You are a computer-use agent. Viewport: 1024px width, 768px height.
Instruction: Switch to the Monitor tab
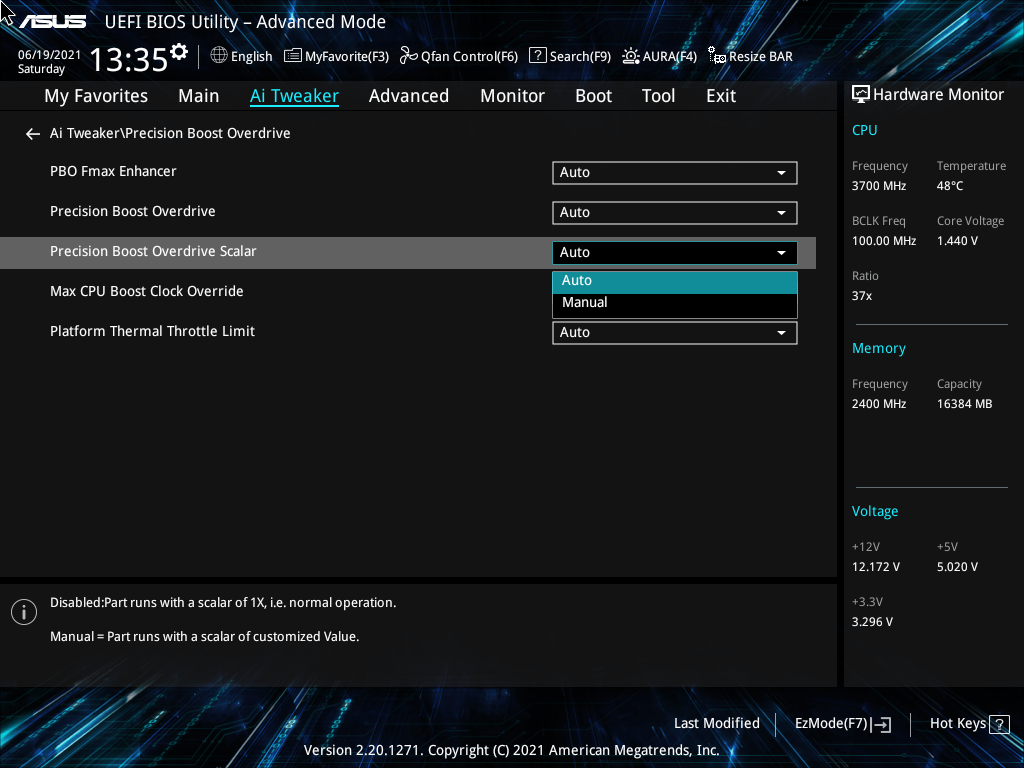(512, 95)
